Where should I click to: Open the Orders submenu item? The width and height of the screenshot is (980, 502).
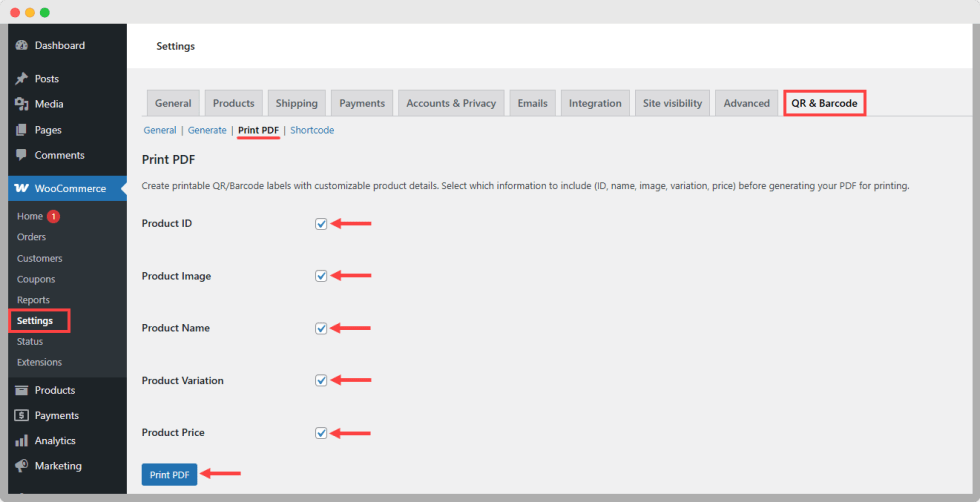31,237
